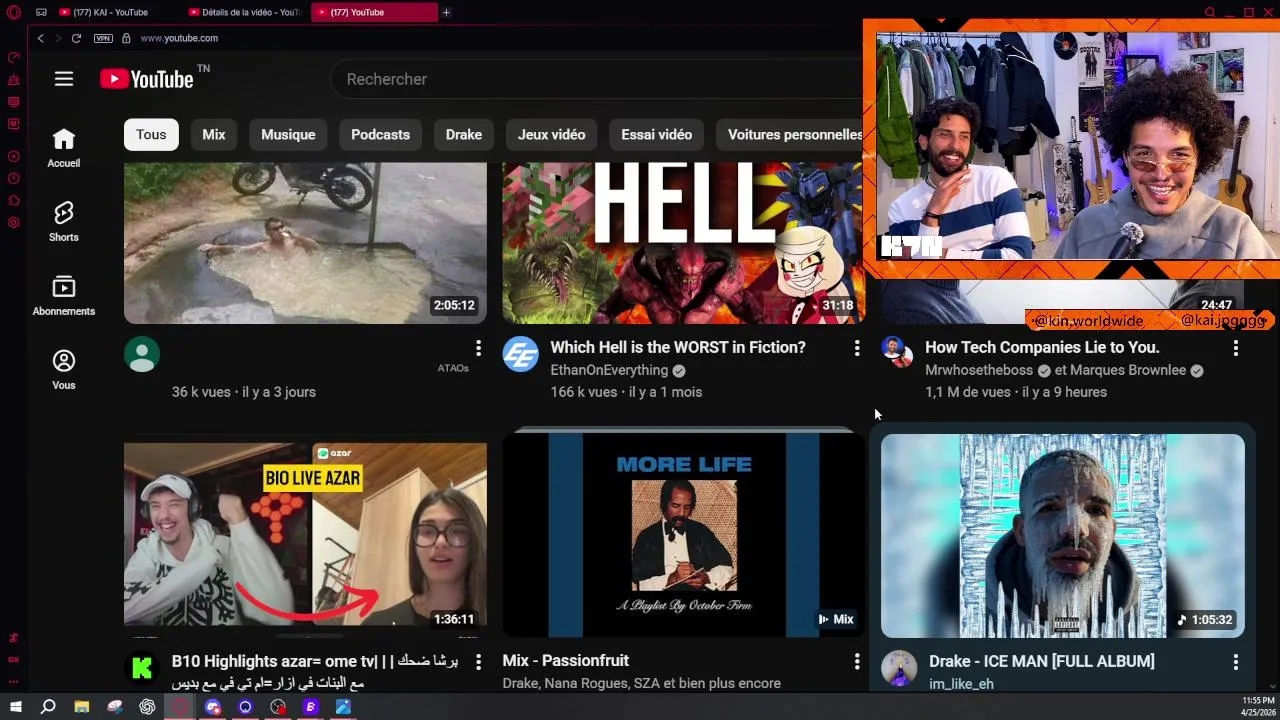Open Mix - Passionfruit title link
Image resolution: width=1280 pixels, height=720 pixels.
coord(565,661)
